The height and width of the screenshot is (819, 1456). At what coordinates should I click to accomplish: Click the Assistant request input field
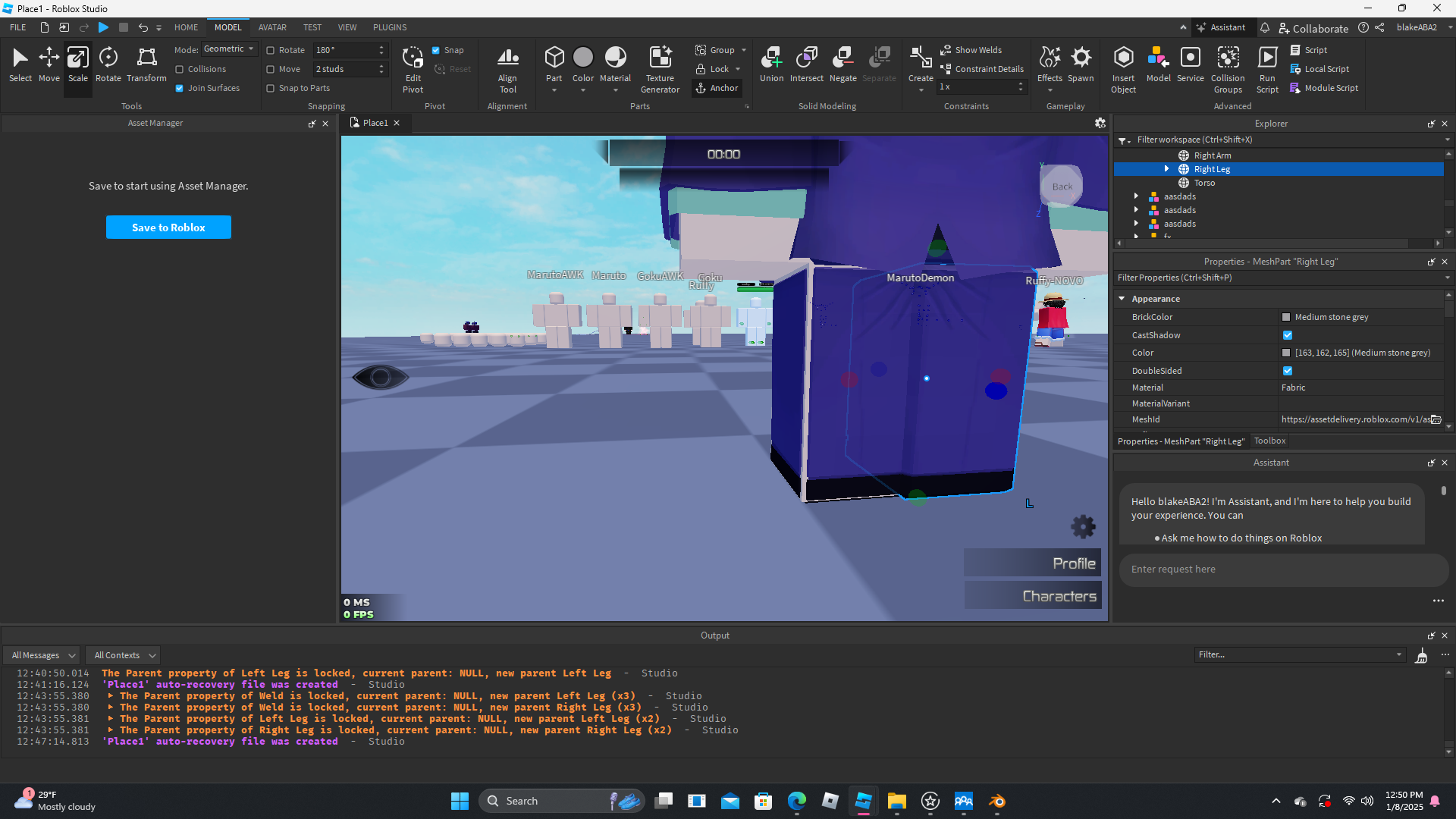pyautogui.click(x=1282, y=570)
